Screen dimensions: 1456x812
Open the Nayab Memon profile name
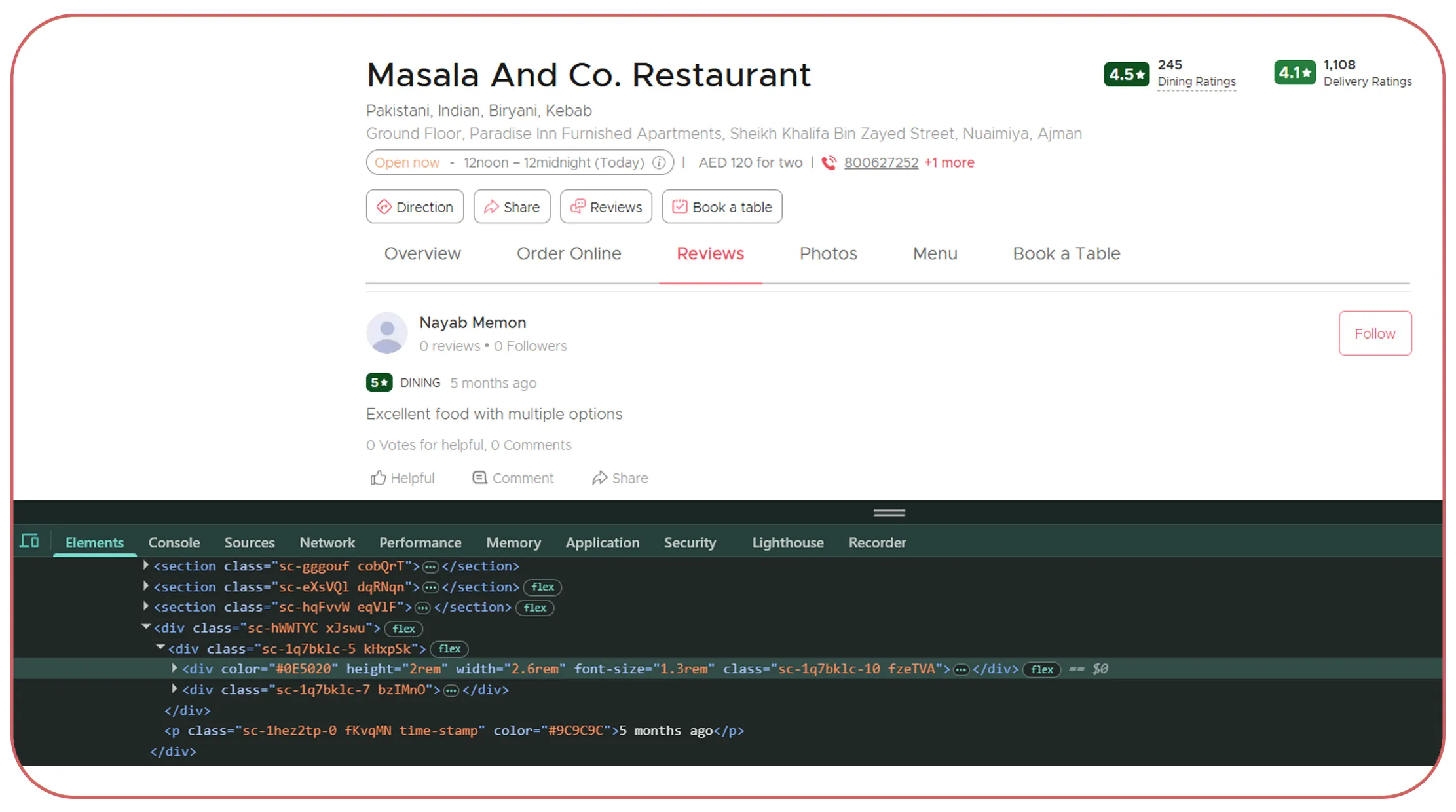(472, 322)
